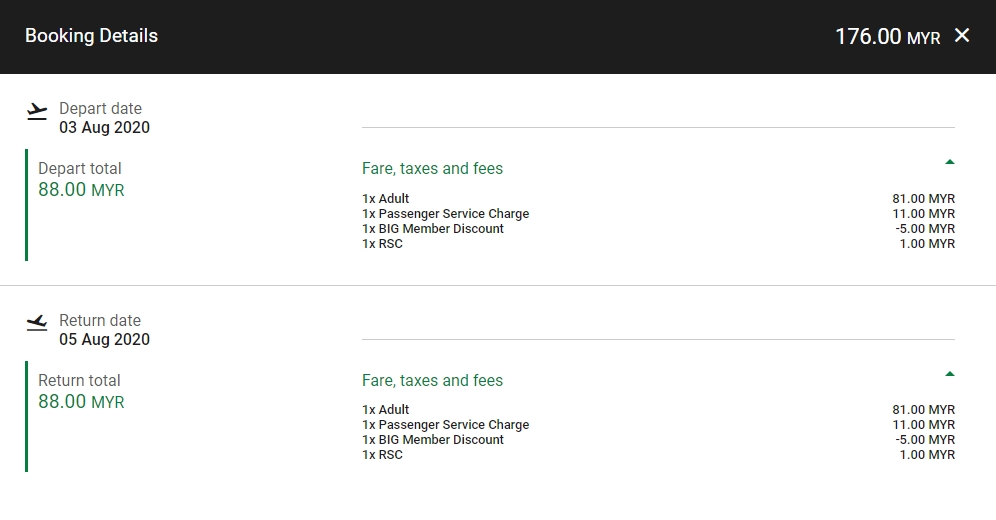Close the Booking Details panel
The width and height of the screenshot is (996, 520).
coord(962,36)
